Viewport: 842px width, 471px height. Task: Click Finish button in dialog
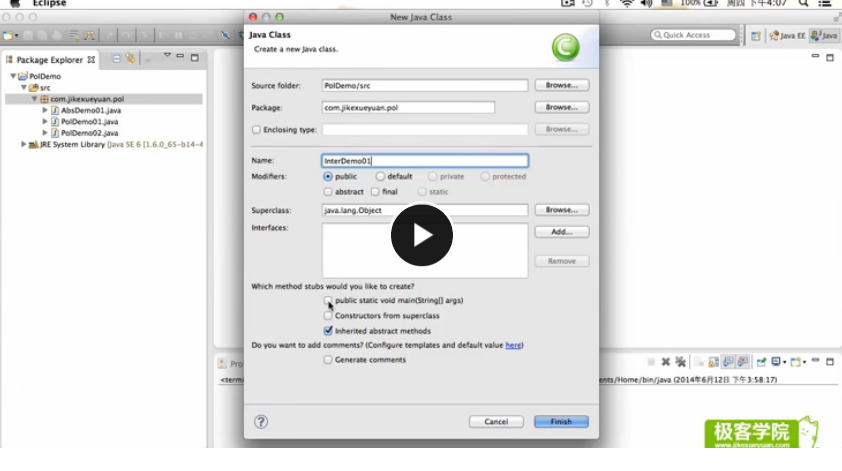(561, 422)
